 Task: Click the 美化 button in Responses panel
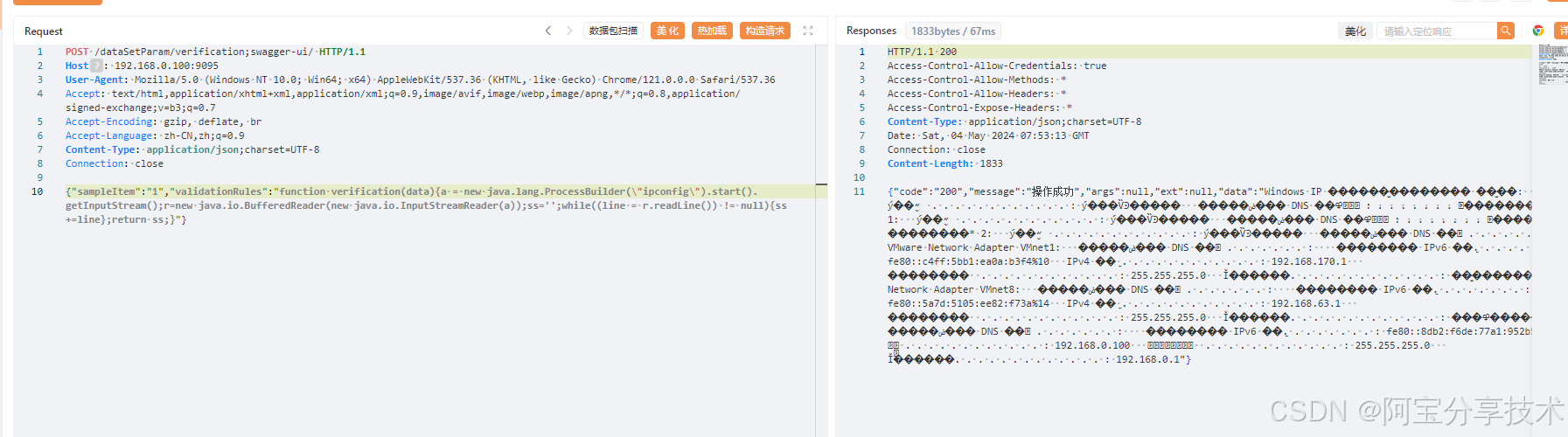click(x=1355, y=31)
